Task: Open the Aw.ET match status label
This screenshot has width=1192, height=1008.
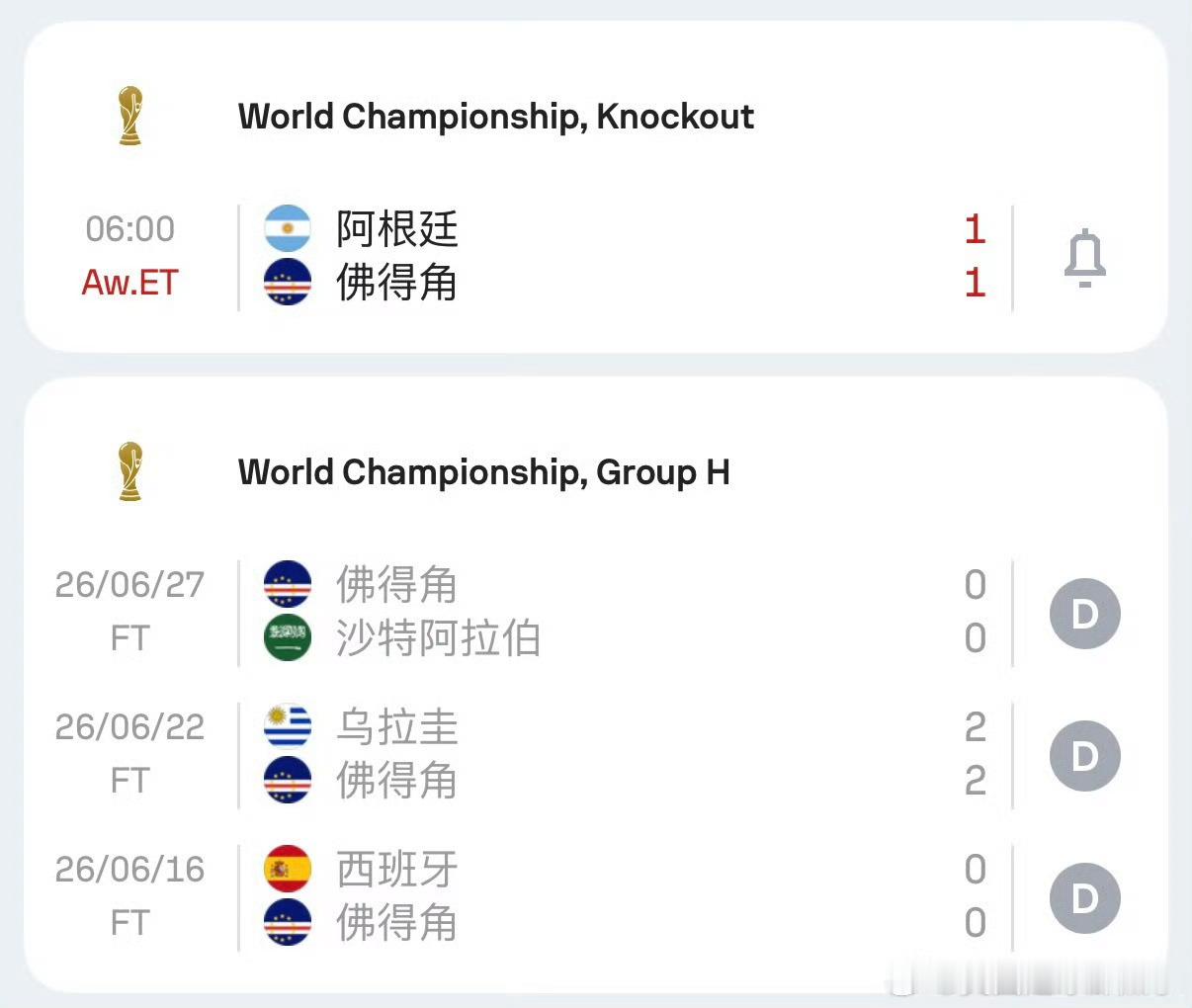Action: click(129, 283)
